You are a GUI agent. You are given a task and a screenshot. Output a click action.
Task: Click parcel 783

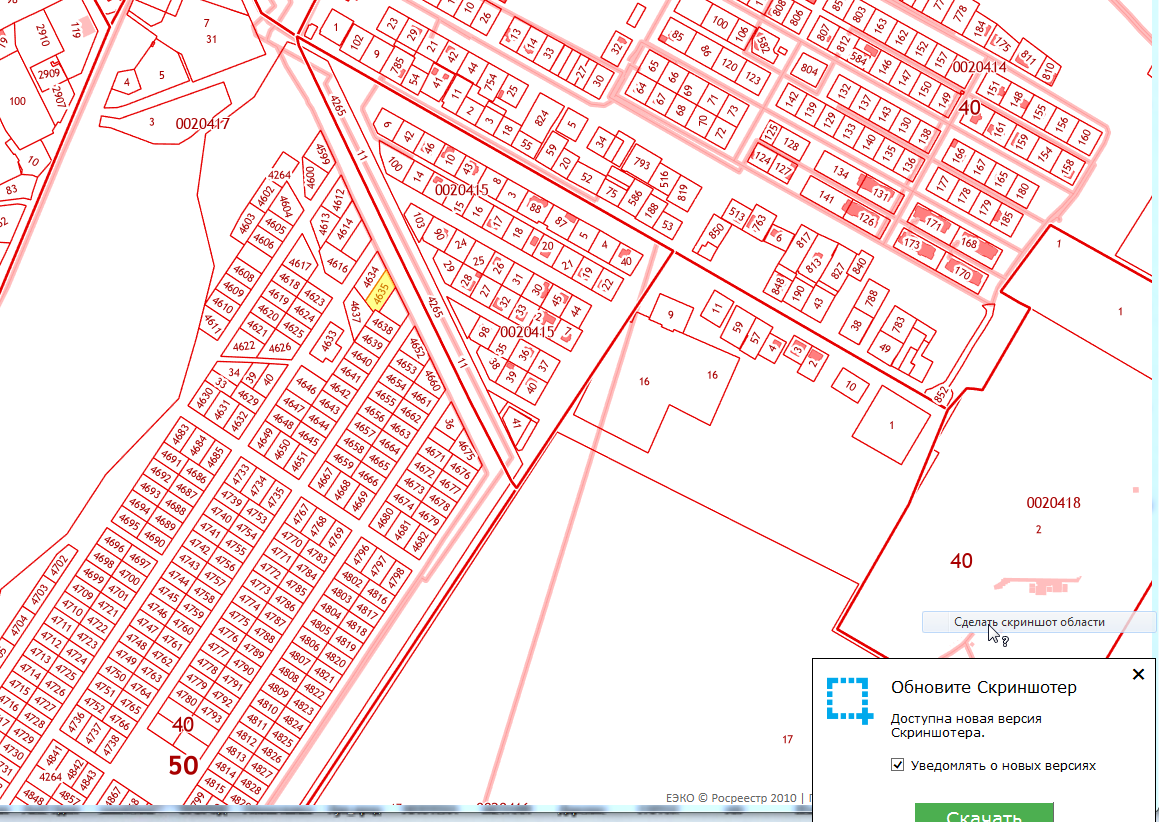click(x=898, y=324)
